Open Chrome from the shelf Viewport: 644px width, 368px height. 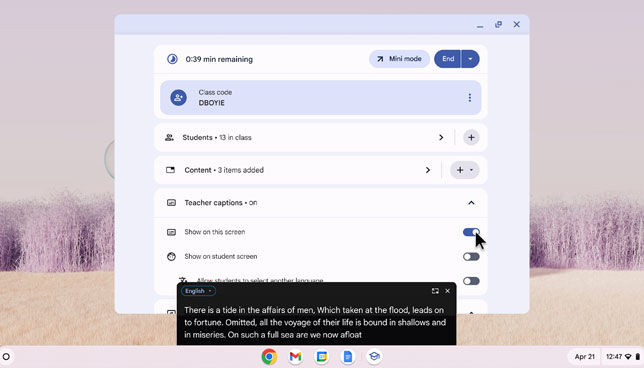(269, 356)
